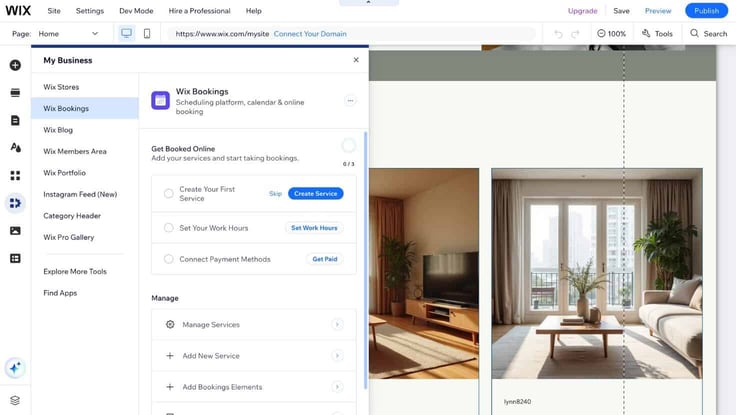This screenshot has height=415, width=736.
Task: Switch to desktop view icon
Action: (x=126, y=33)
